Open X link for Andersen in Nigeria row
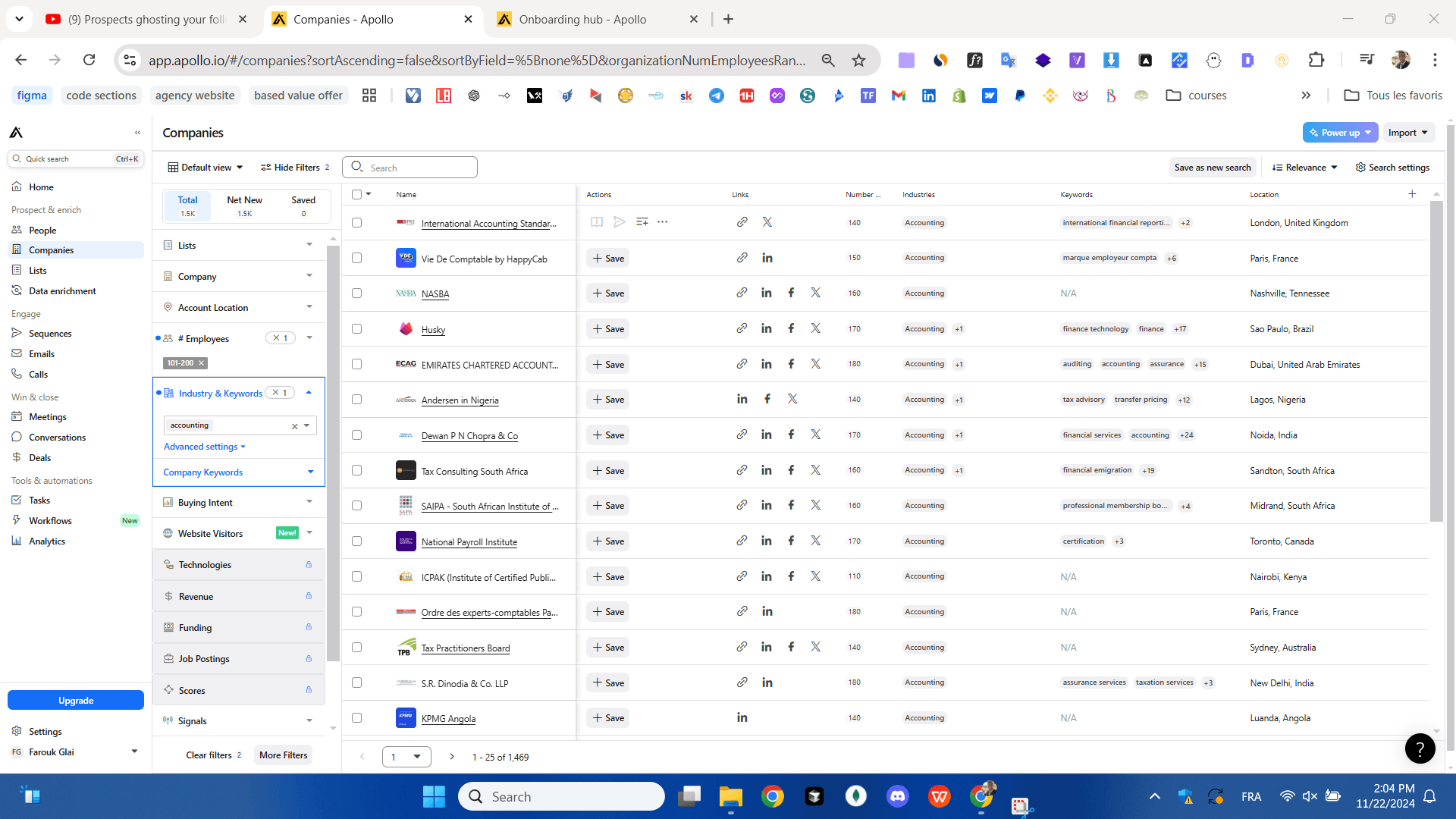The width and height of the screenshot is (1456, 819). click(x=792, y=399)
